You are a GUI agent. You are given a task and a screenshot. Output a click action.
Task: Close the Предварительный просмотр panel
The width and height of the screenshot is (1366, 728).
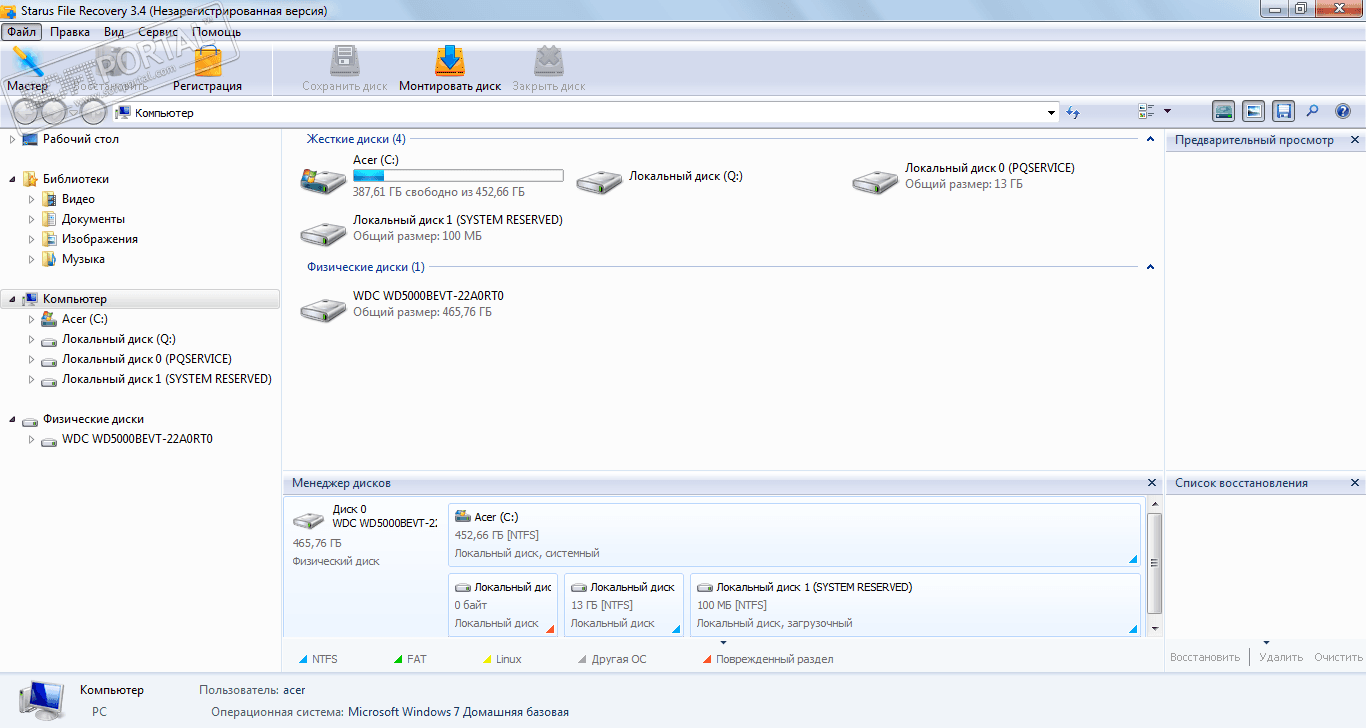[x=1355, y=140]
